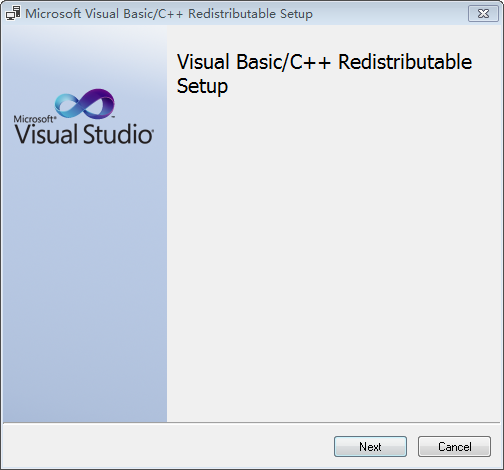Screen dimensions: 504x470
Task: Close the setup window with the X button
Action: point(483,14)
